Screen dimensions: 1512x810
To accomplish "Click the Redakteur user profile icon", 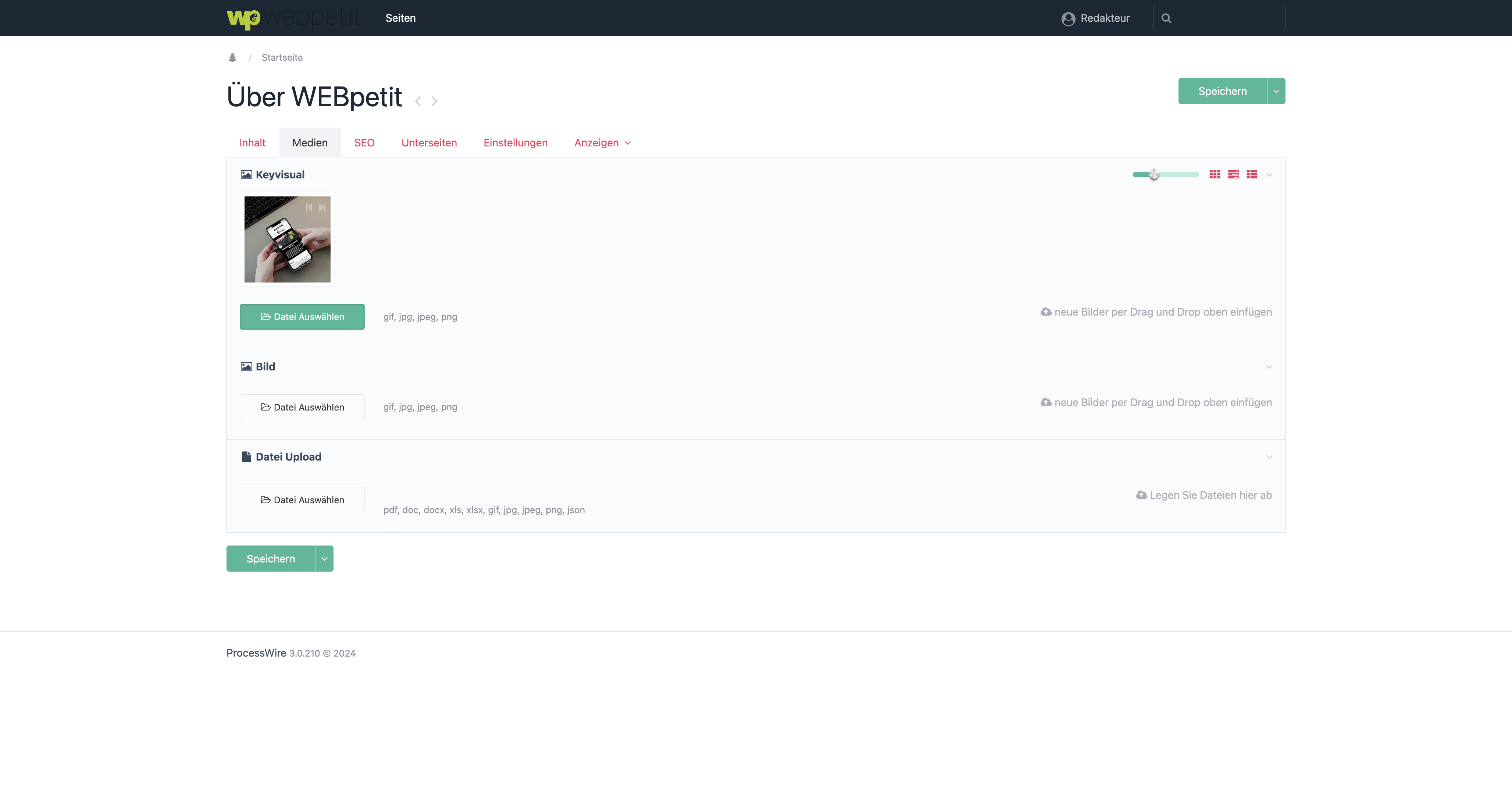I will click(1068, 19).
